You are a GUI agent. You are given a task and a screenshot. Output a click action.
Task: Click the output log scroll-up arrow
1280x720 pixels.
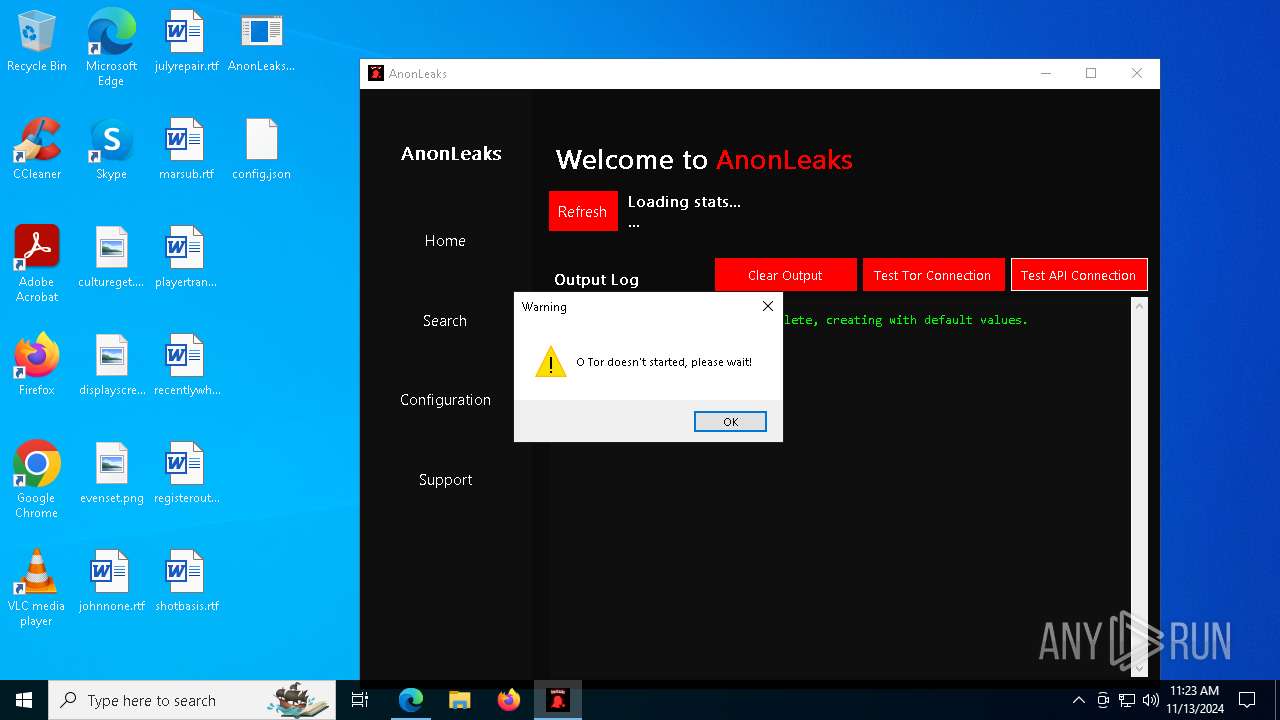tap(1139, 306)
